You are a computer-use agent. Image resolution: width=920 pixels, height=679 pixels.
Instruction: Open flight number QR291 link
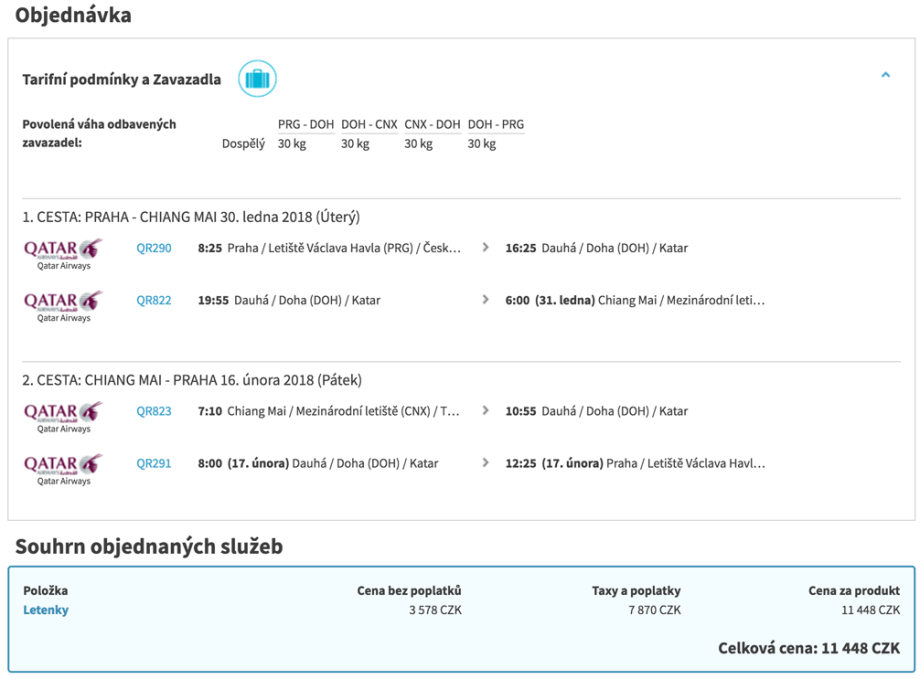pos(154,463)
